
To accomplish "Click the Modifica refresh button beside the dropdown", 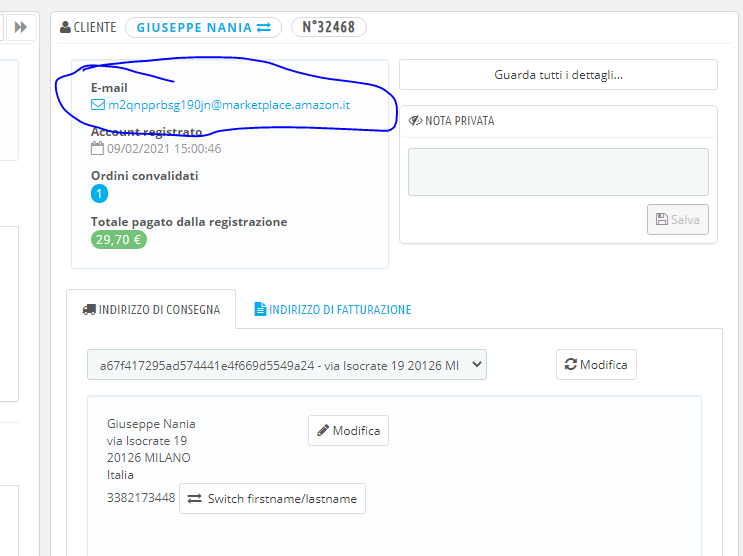I will point(596,365).
